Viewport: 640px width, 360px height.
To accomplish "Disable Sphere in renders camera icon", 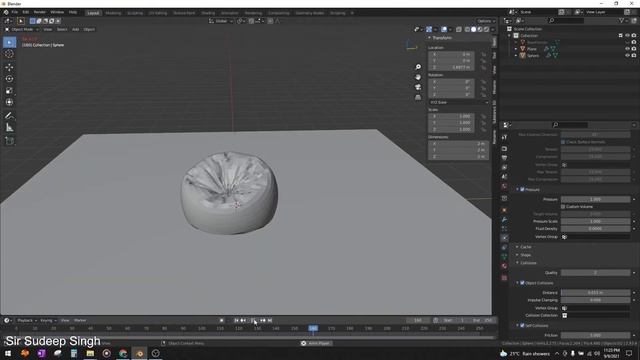I will (634, 56).
